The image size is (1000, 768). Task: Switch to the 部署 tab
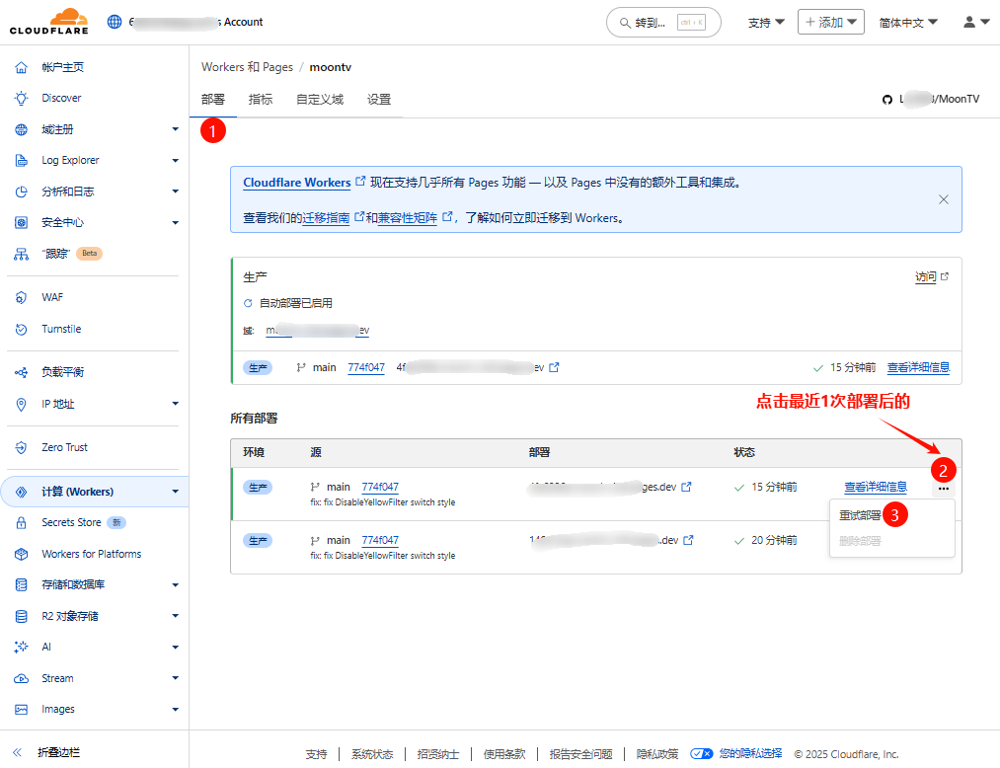(x=213, y=100)
